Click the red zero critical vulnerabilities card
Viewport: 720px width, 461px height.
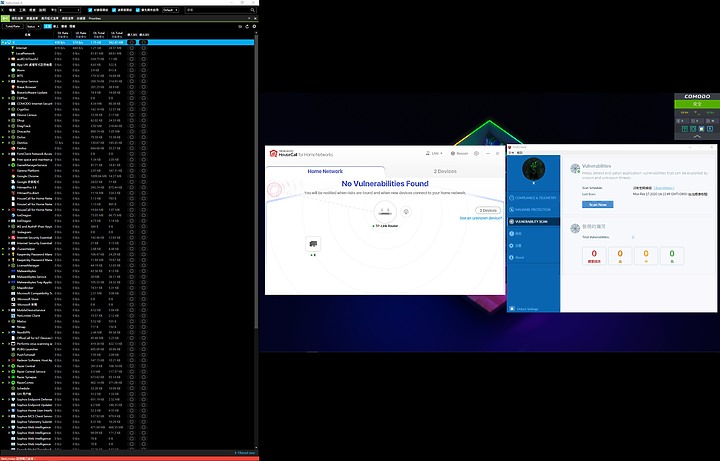pyautogui.click(x=594, y=256)
